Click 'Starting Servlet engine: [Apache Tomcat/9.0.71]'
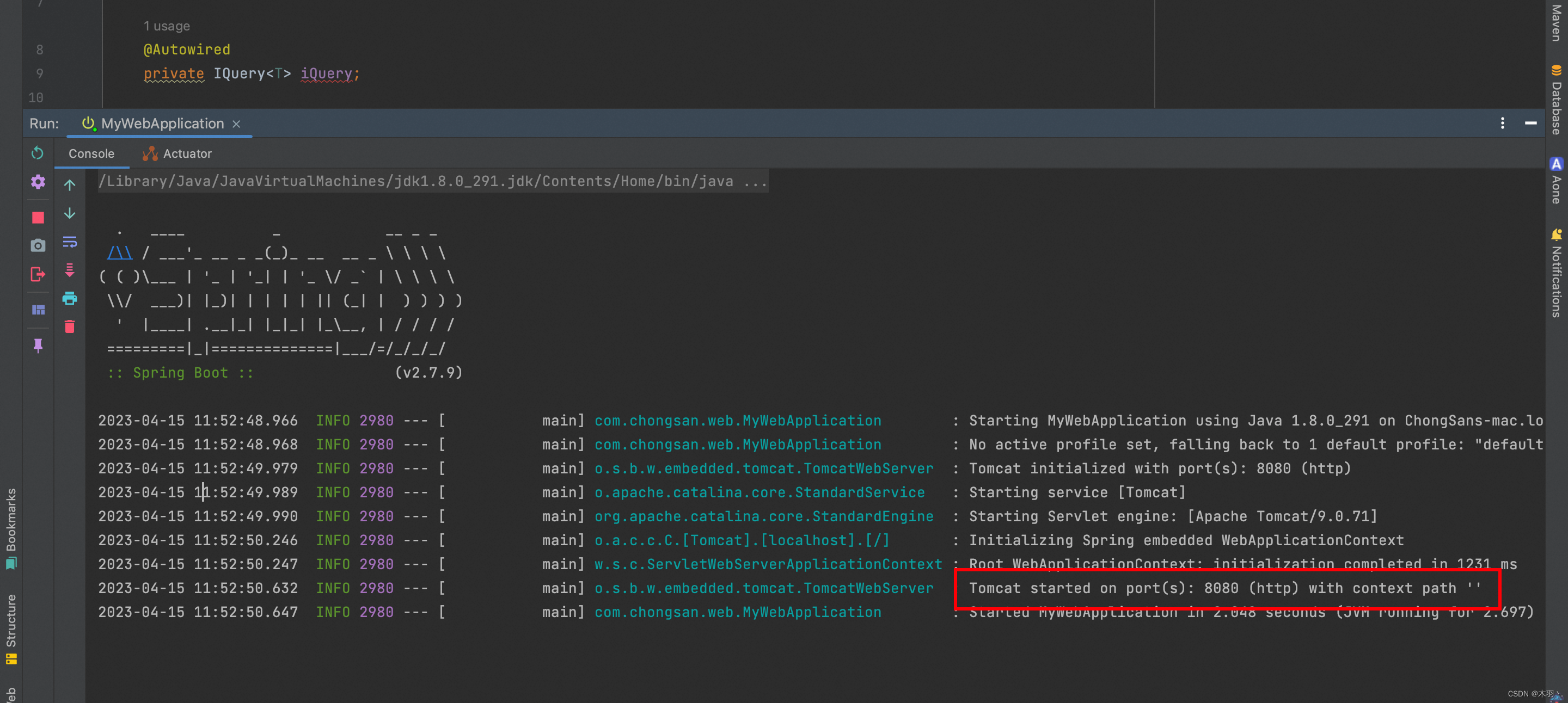1568x703 pixels. pyautogui.click(x=1173, y=516)
